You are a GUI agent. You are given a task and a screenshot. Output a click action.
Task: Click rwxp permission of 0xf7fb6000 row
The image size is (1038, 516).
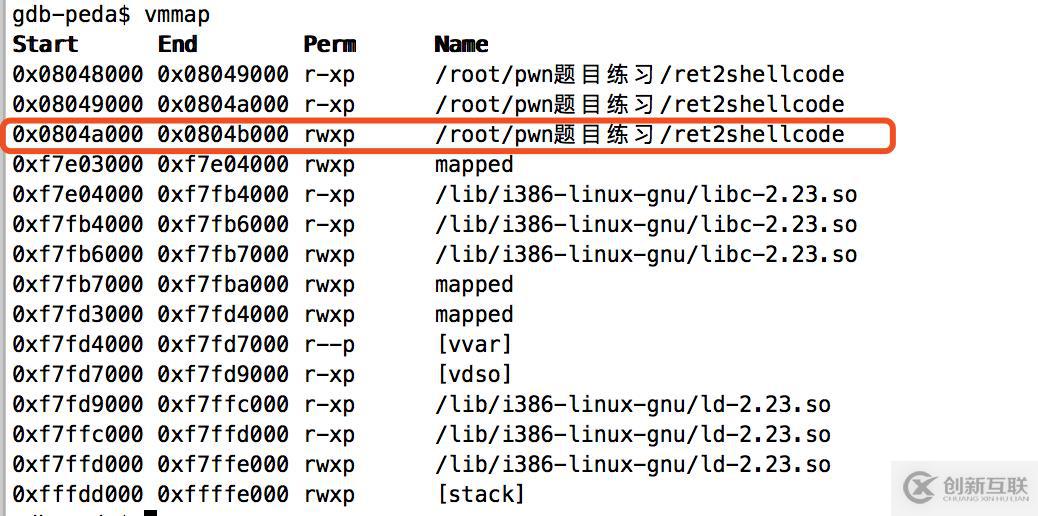click(x=330, y=256)
